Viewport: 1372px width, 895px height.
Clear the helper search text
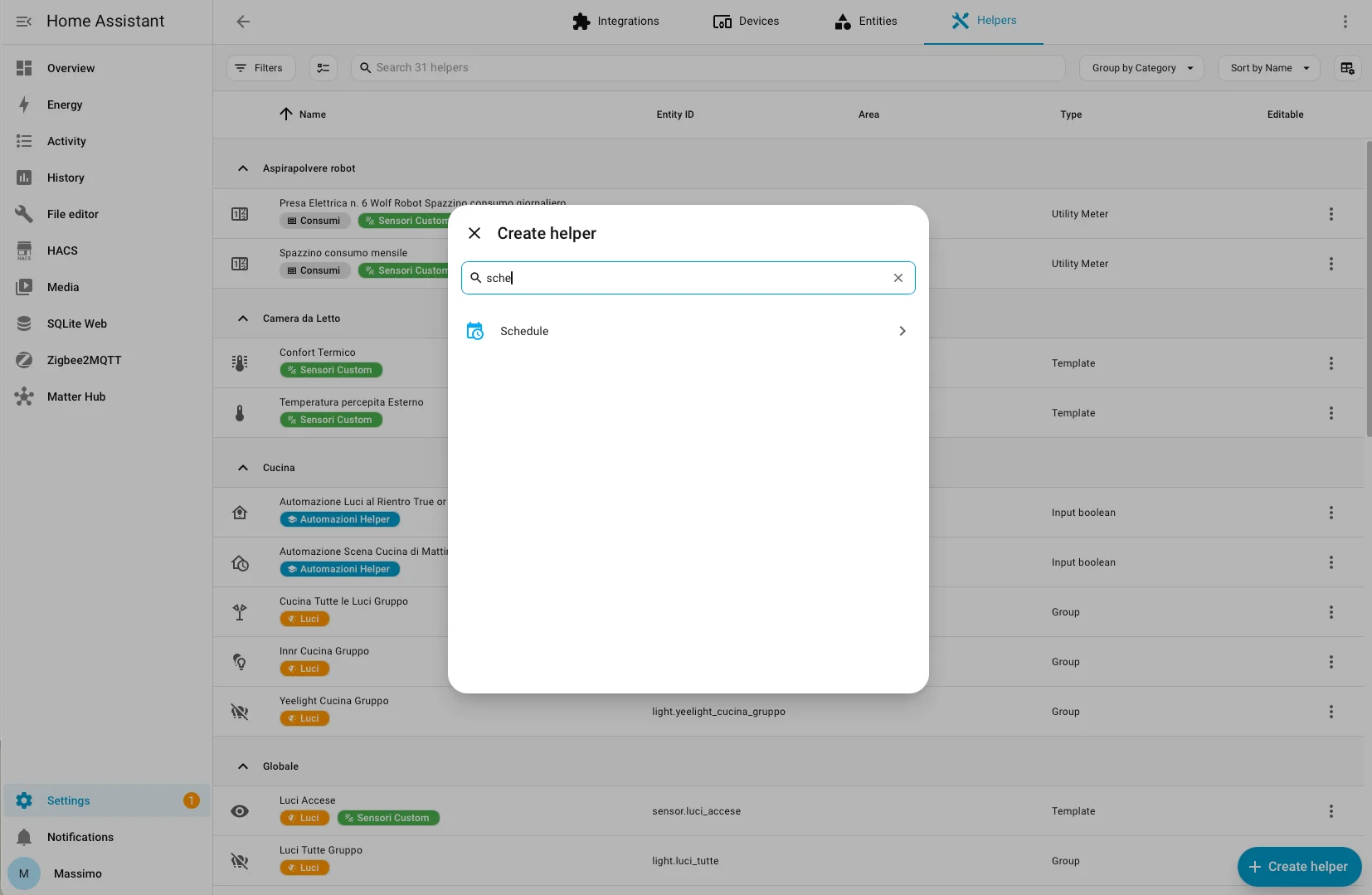(898, 278)
